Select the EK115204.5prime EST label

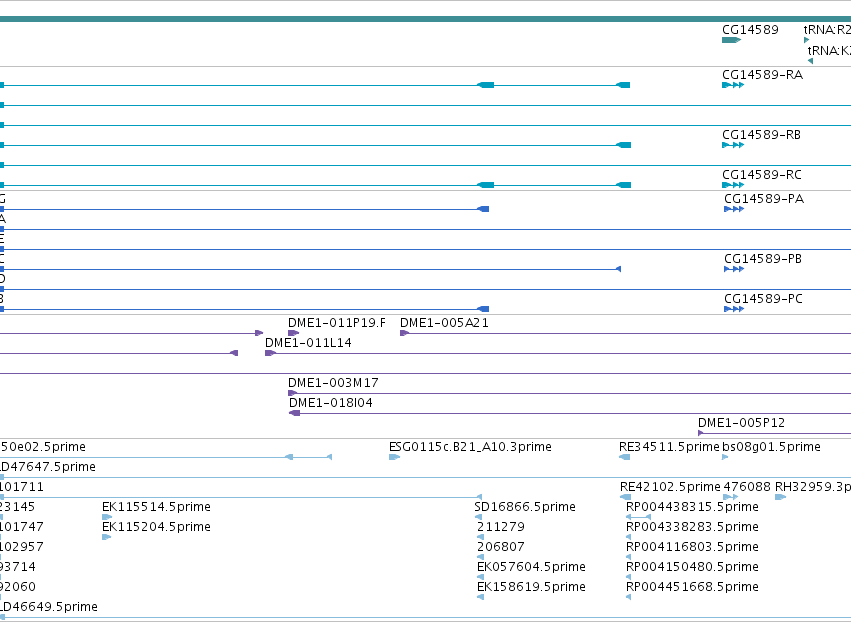pos(156,527)
